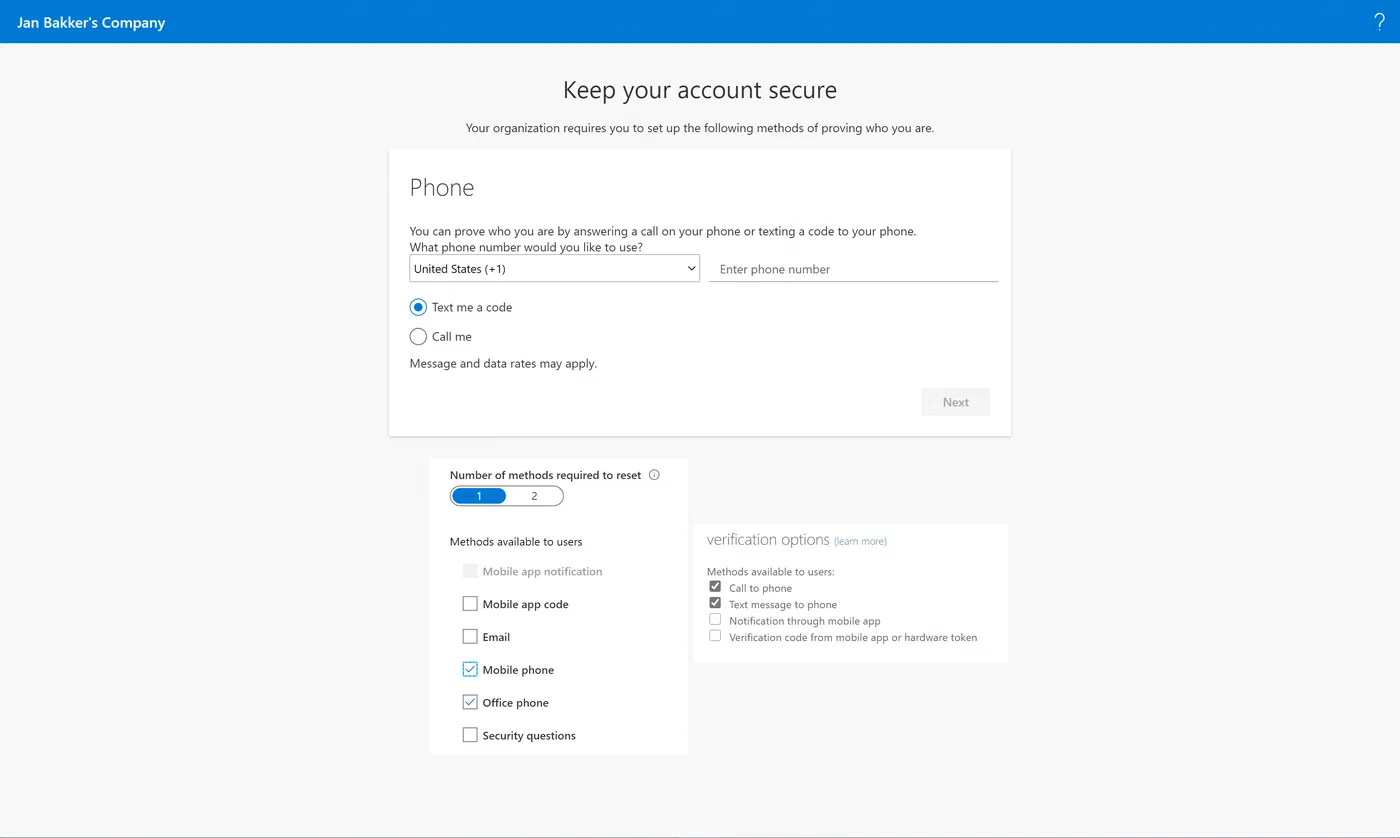
Task: Click the Message and data rates may apply text
Action: pos(503,364)
